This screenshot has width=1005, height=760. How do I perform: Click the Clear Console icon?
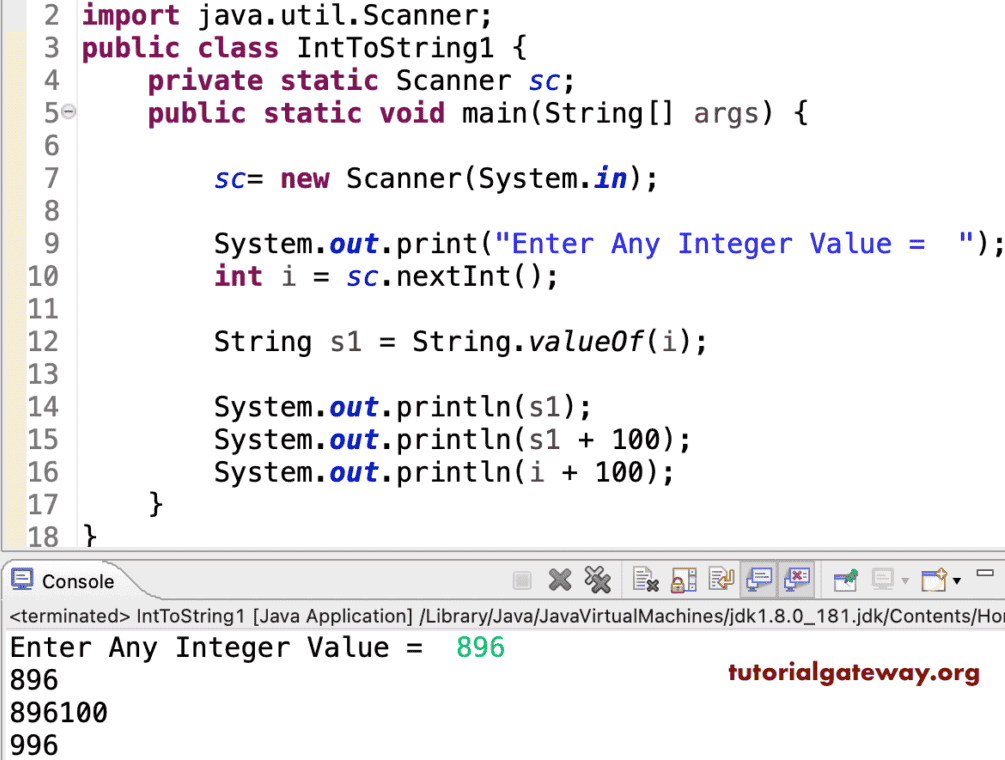point(643,578)
